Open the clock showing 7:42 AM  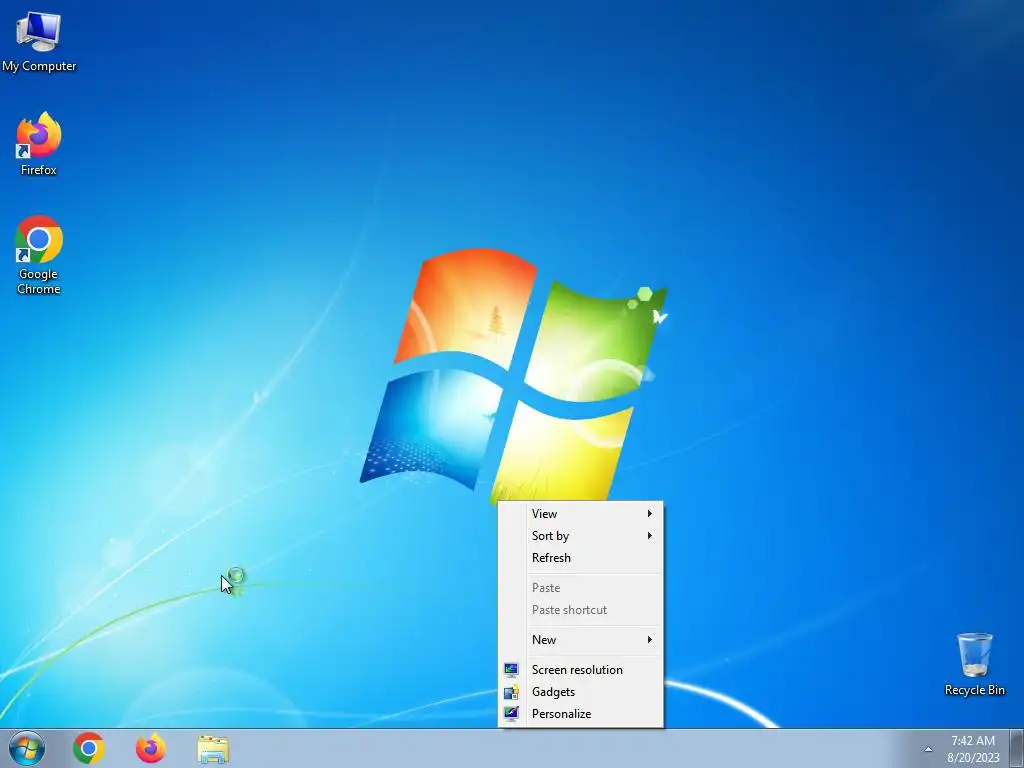973,749
